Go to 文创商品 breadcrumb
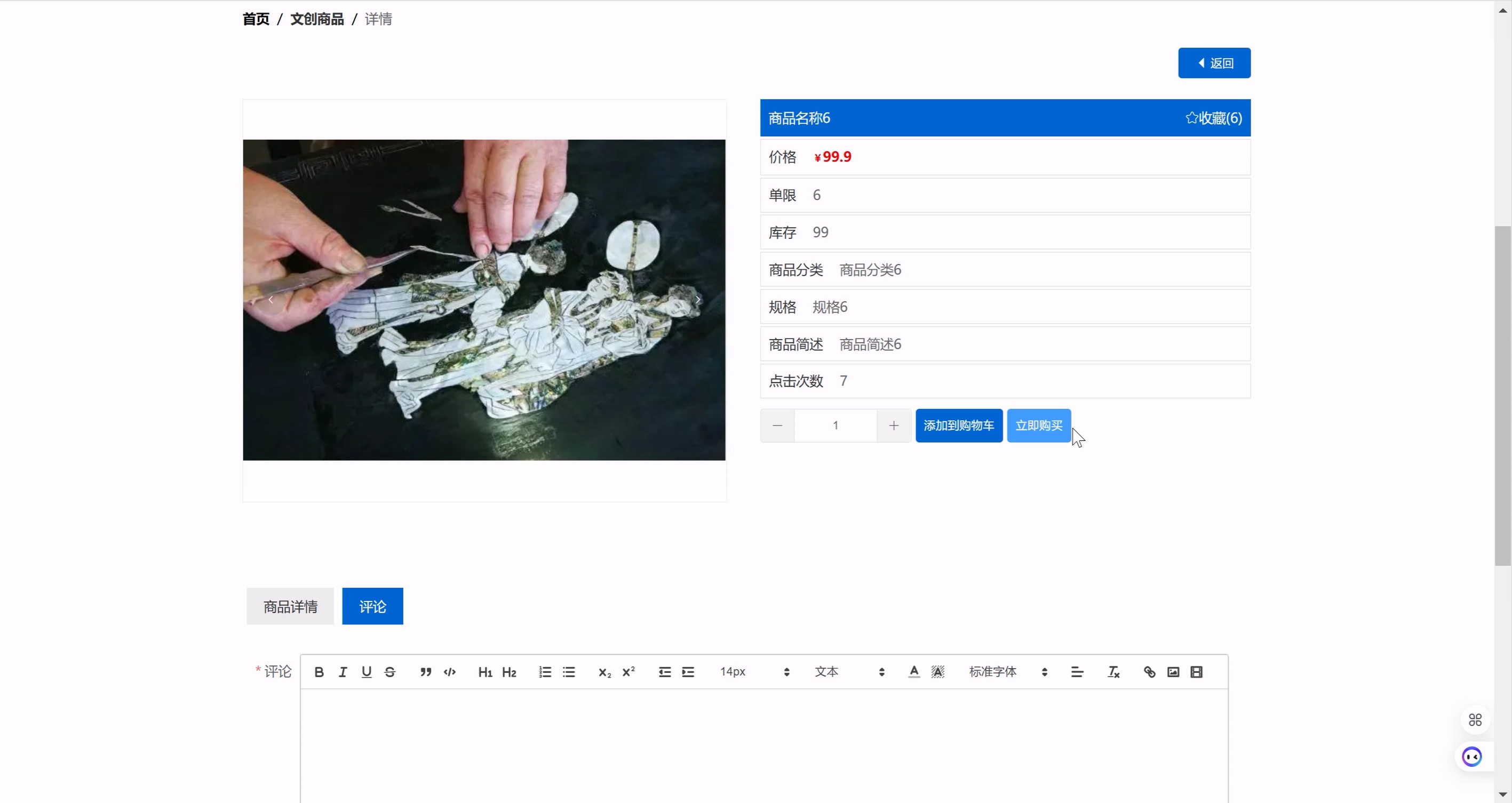Screen dimensions: 1512x803 click(317, 19)
